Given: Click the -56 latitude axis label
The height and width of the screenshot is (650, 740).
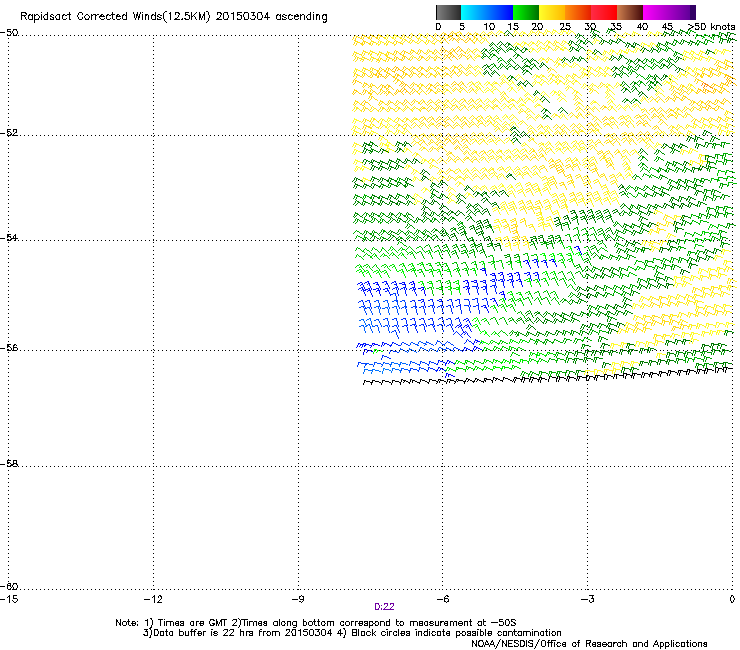Looking at the screenshot, I should (x=9, y=348).
